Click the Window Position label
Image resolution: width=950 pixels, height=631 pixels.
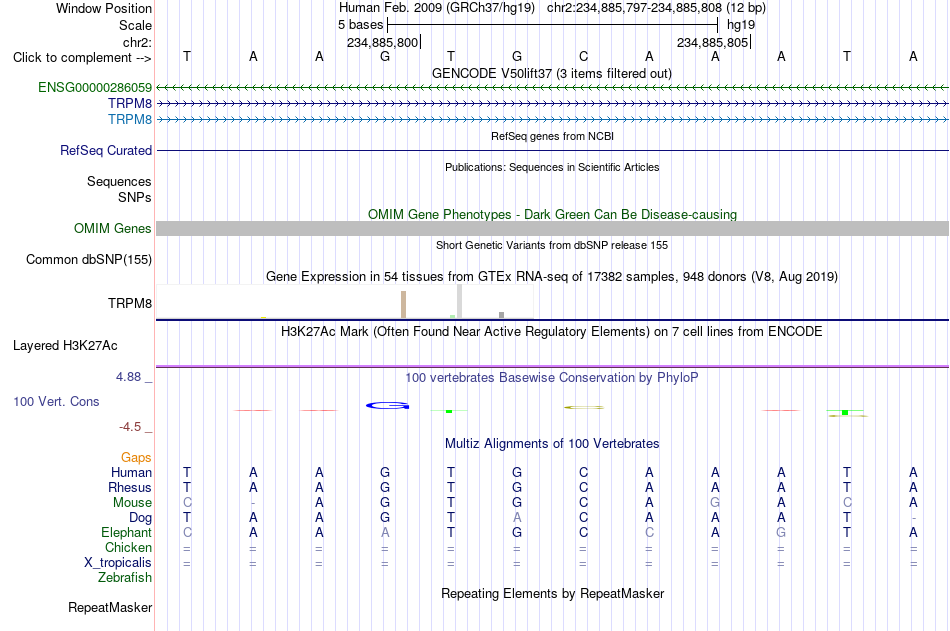104,8
